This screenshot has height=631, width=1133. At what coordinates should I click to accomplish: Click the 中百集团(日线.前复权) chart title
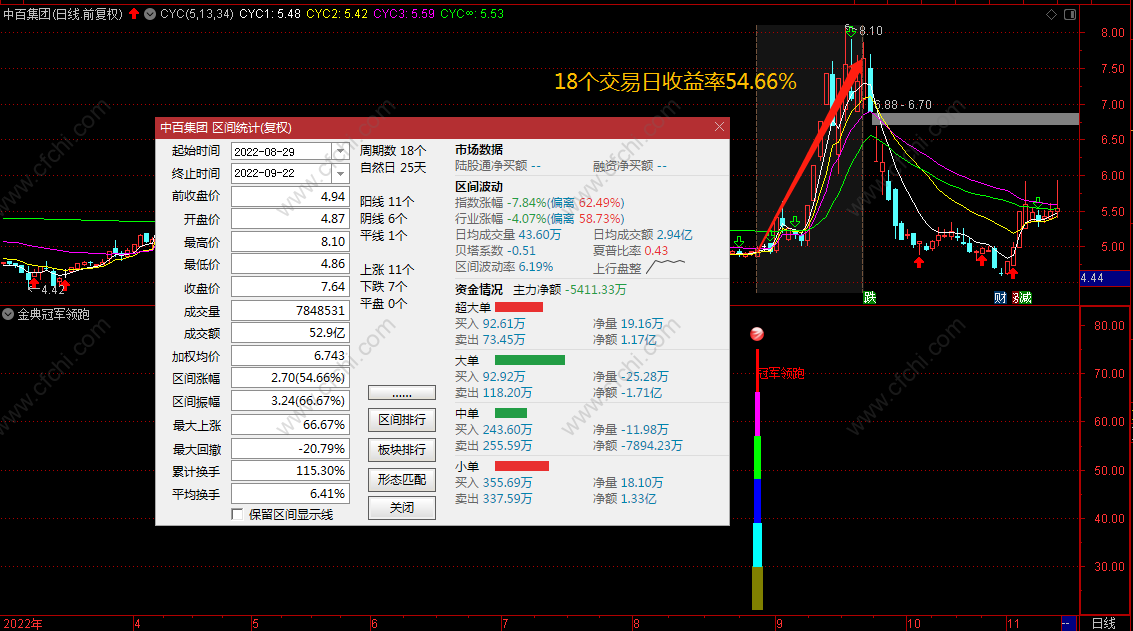coord(63,14)
